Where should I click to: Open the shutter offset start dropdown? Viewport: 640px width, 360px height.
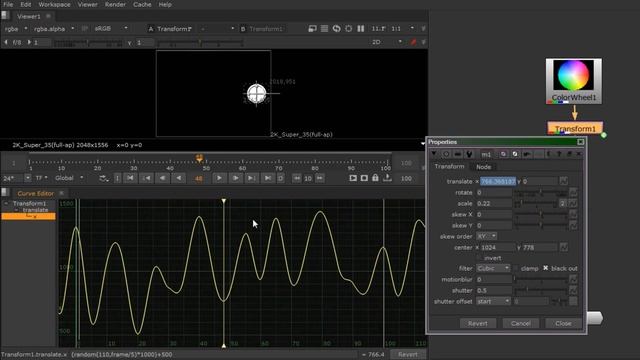coord(493,301)
